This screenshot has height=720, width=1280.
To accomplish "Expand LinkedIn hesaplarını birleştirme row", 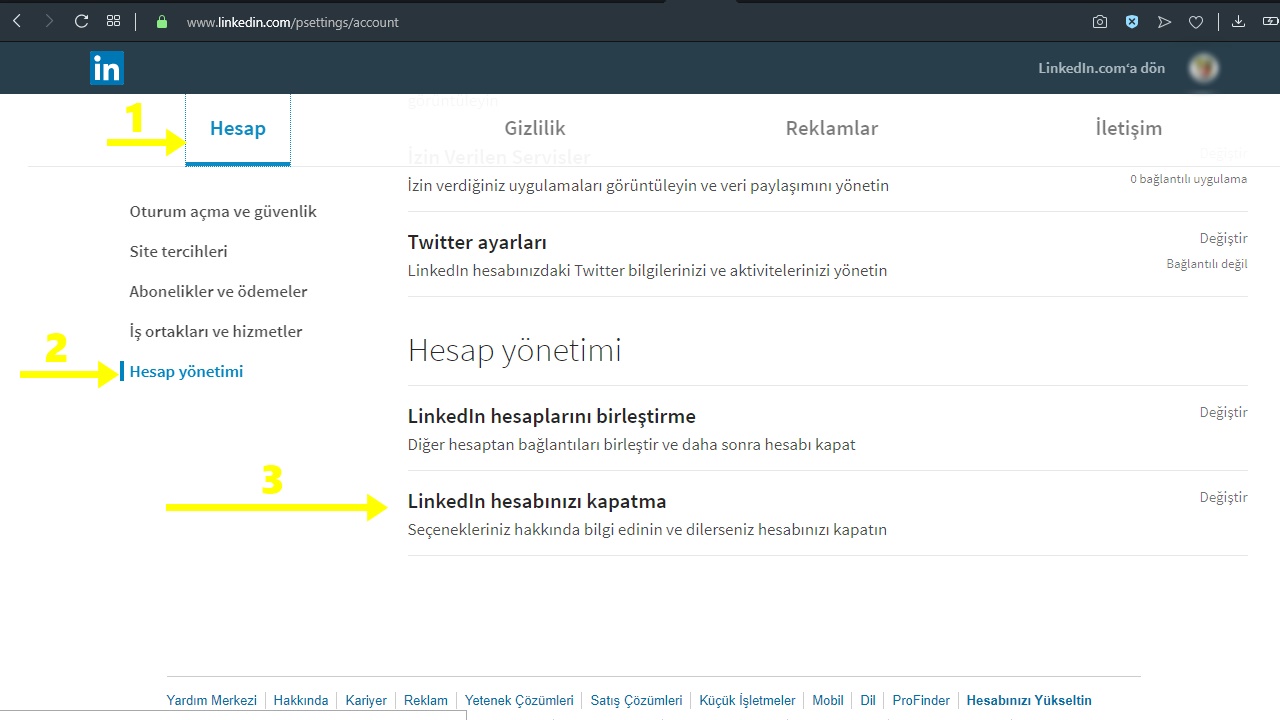I will click(828, 428).
